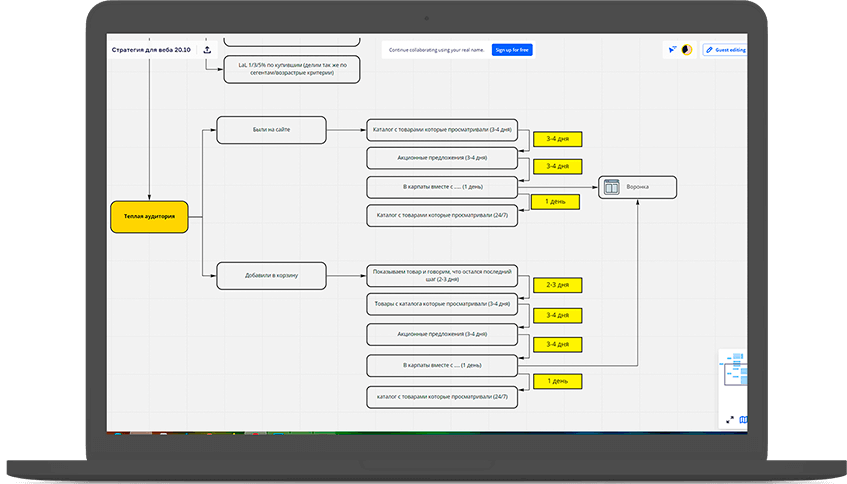This screenshot has width=847, height=484.
Task: Select the Были на сайте box
Action: pyautogui.click(x=271, y=130)
